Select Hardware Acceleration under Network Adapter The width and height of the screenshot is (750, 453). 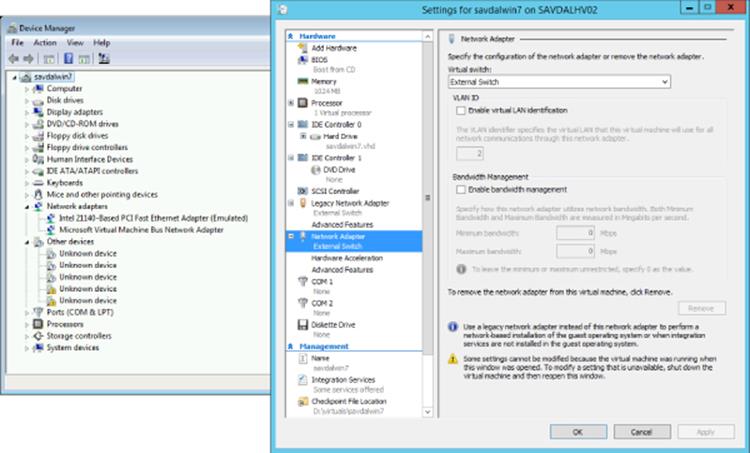click(347, 258)
